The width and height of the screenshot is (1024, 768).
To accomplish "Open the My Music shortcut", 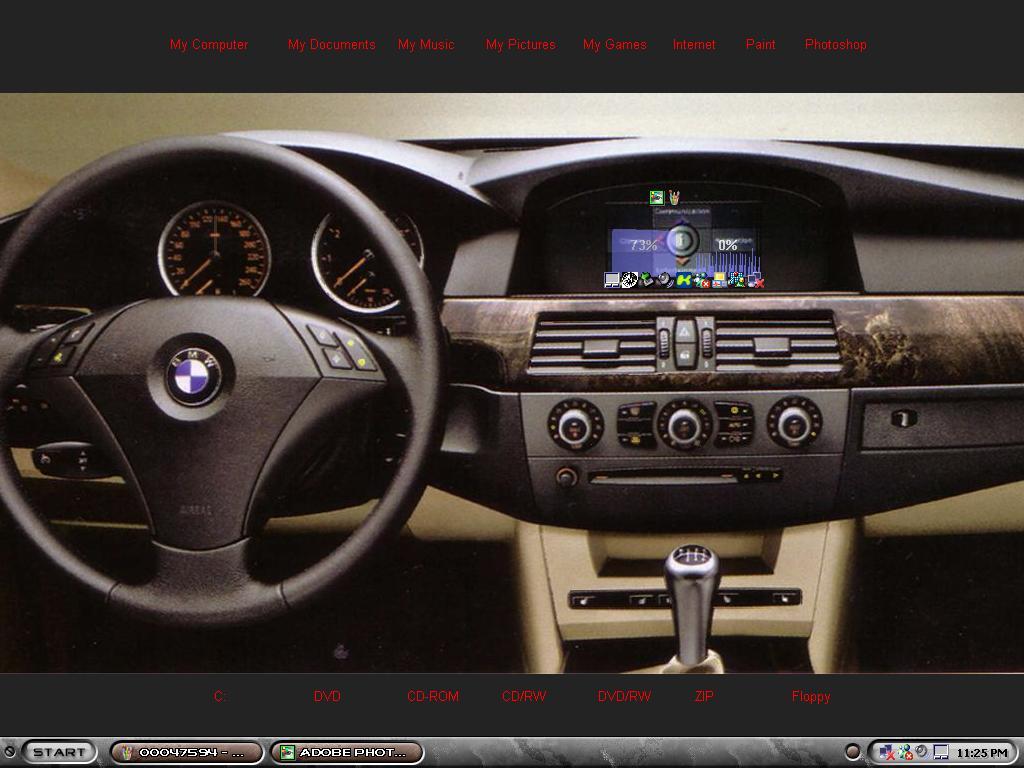I will coord(426,45).
